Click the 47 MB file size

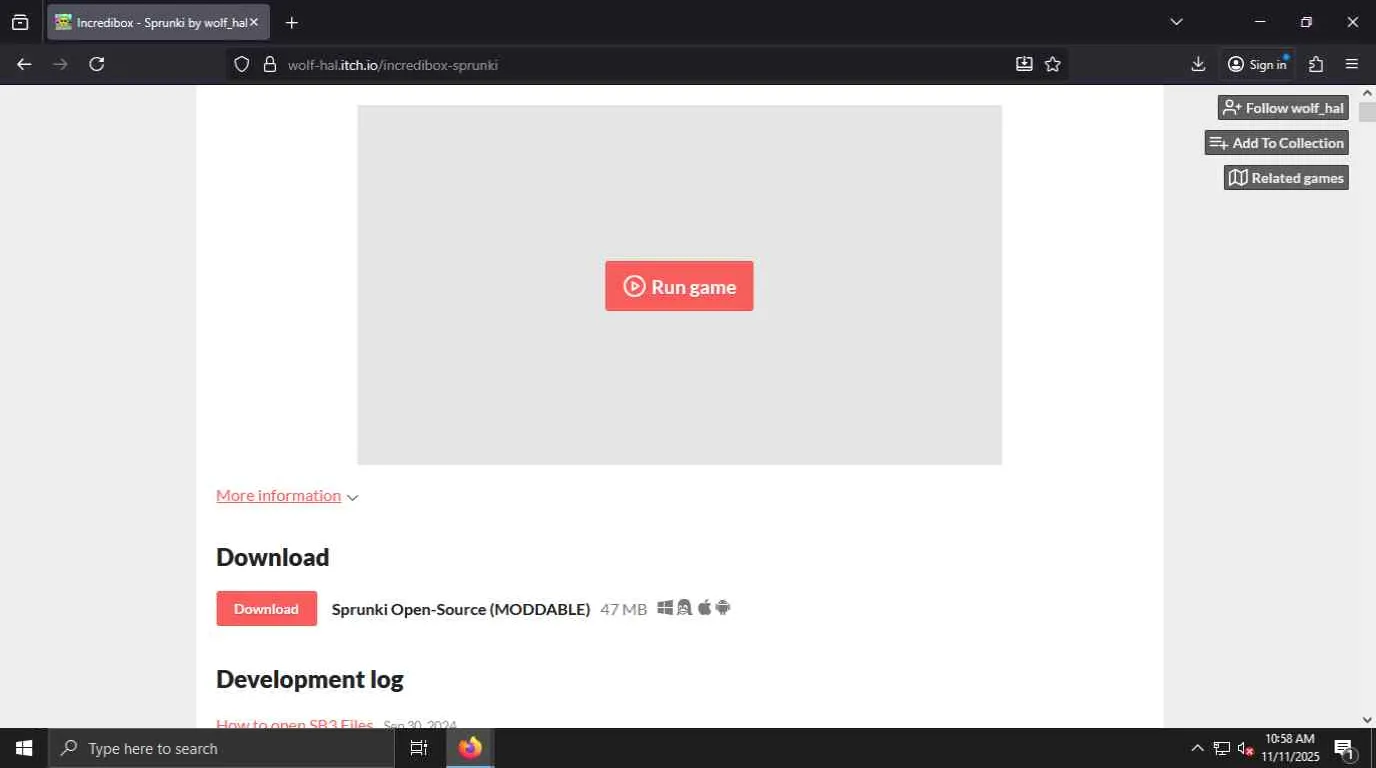click(624, 609)
